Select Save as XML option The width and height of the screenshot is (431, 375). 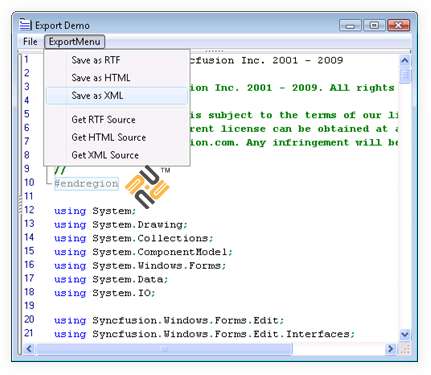click(117, 96)
